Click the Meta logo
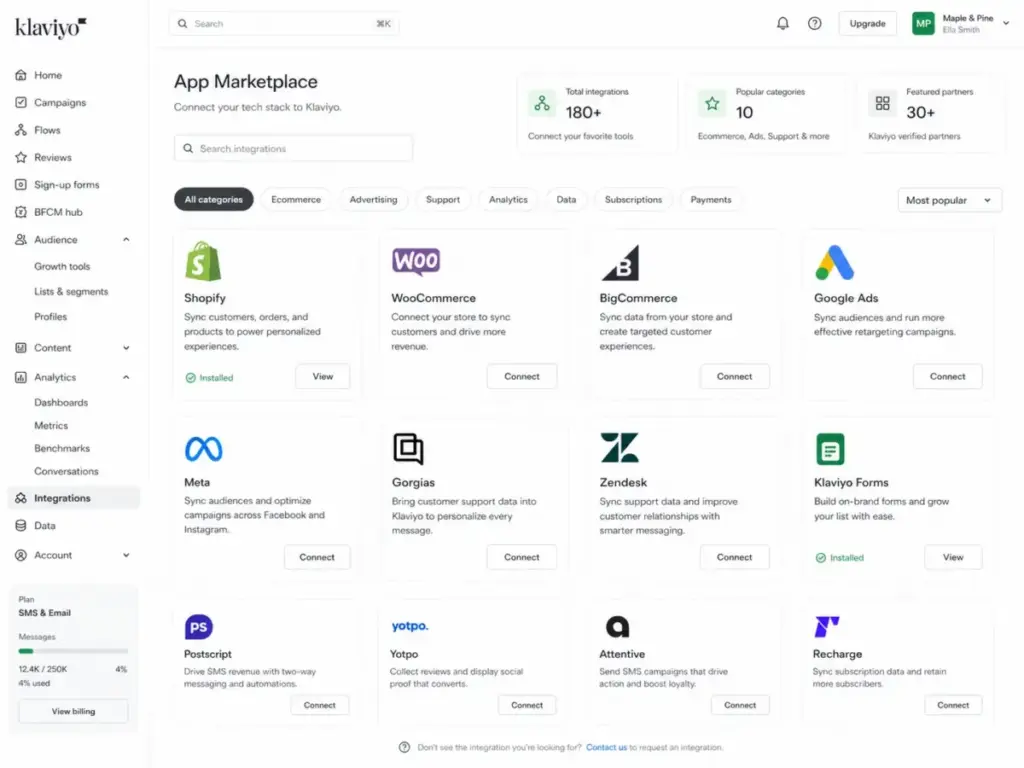1024x768 pixels. 204,449
